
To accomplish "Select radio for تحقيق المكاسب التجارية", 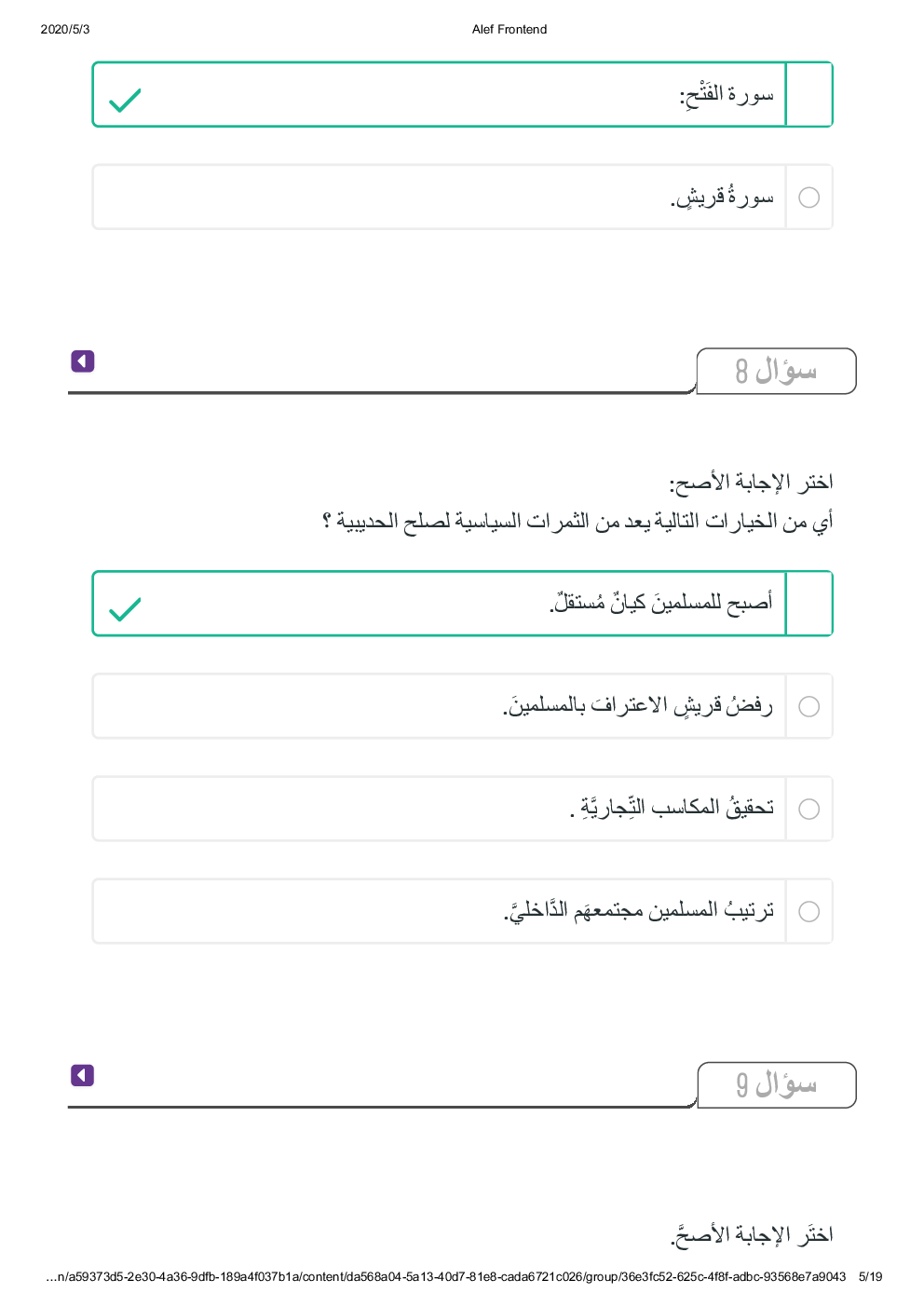I will [809, 809].
